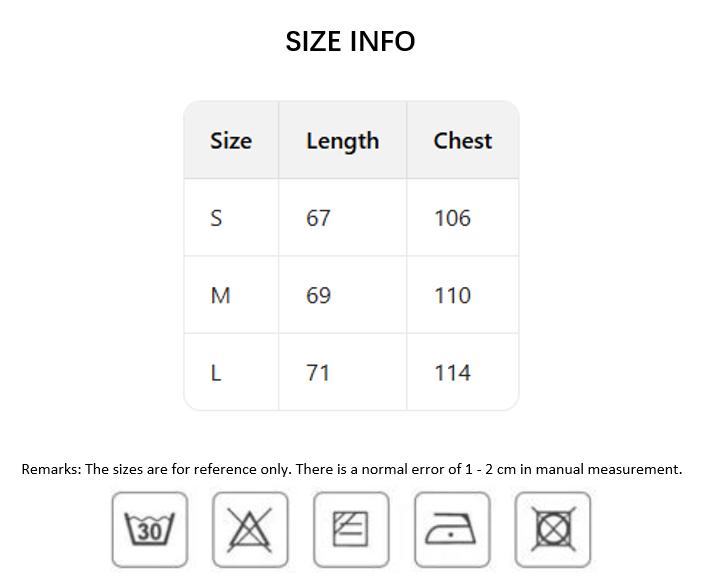Click the Length column header
Screen dimensions: 716x583
point(342,141)
